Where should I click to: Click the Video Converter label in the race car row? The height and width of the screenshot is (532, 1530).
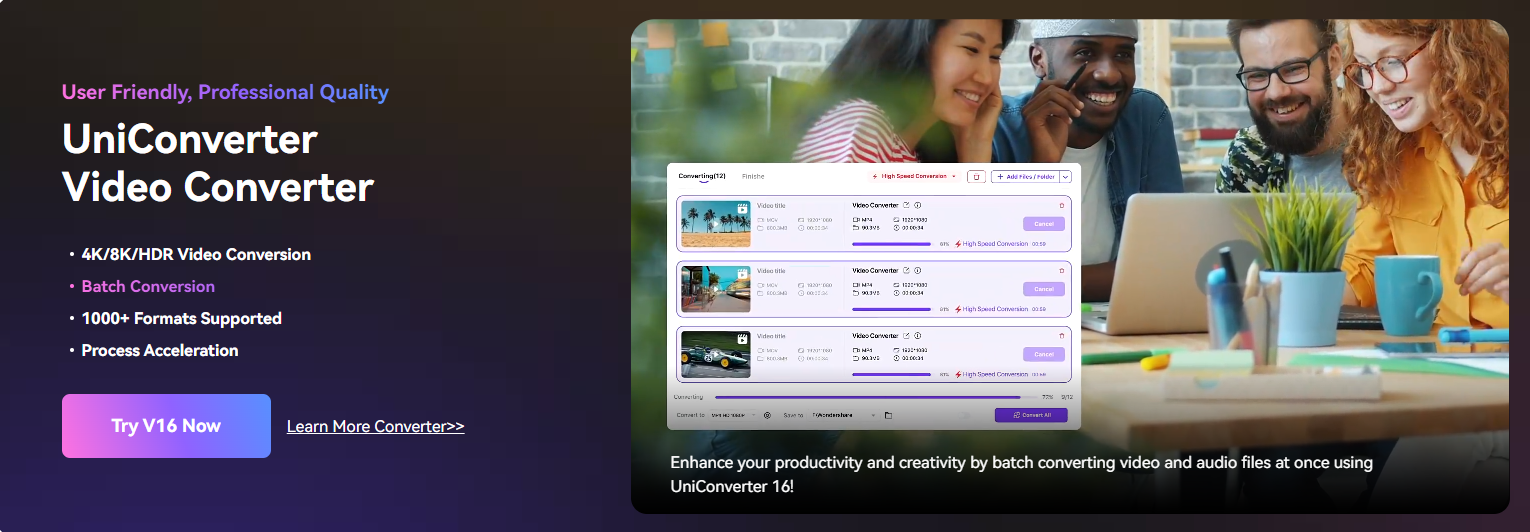tap(875, 335)
